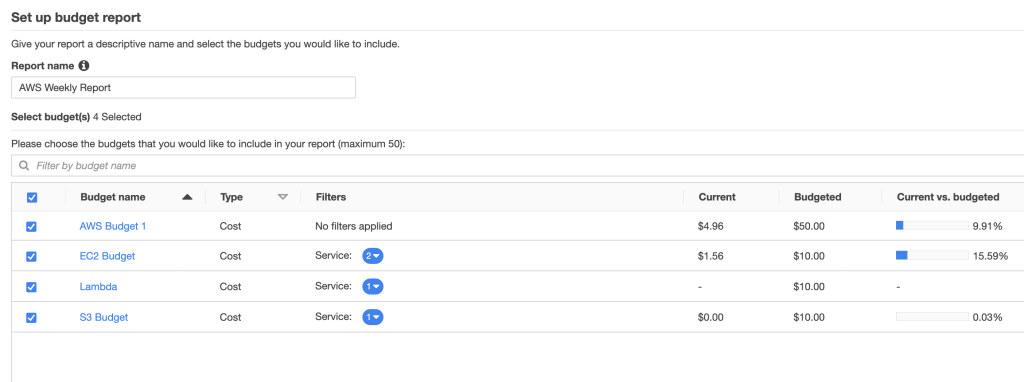Image resolution: width=1024 pixels, height=382 pixels.
Task: Click the EC2 Budget progress bar
Action: 932,255
